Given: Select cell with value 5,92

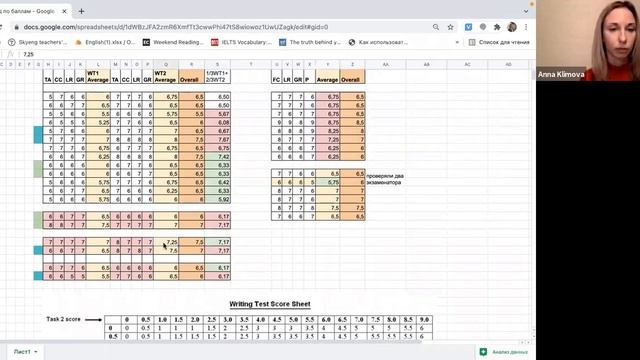Looking at the screenshot, I should tap(217, 199).
